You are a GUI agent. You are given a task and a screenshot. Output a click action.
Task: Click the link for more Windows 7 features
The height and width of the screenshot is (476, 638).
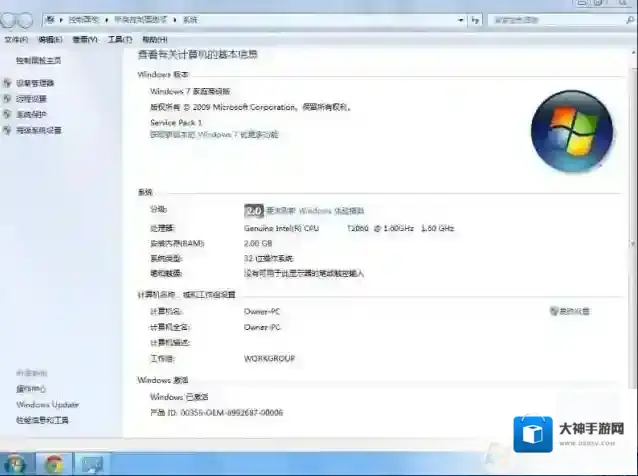(214, 135)
